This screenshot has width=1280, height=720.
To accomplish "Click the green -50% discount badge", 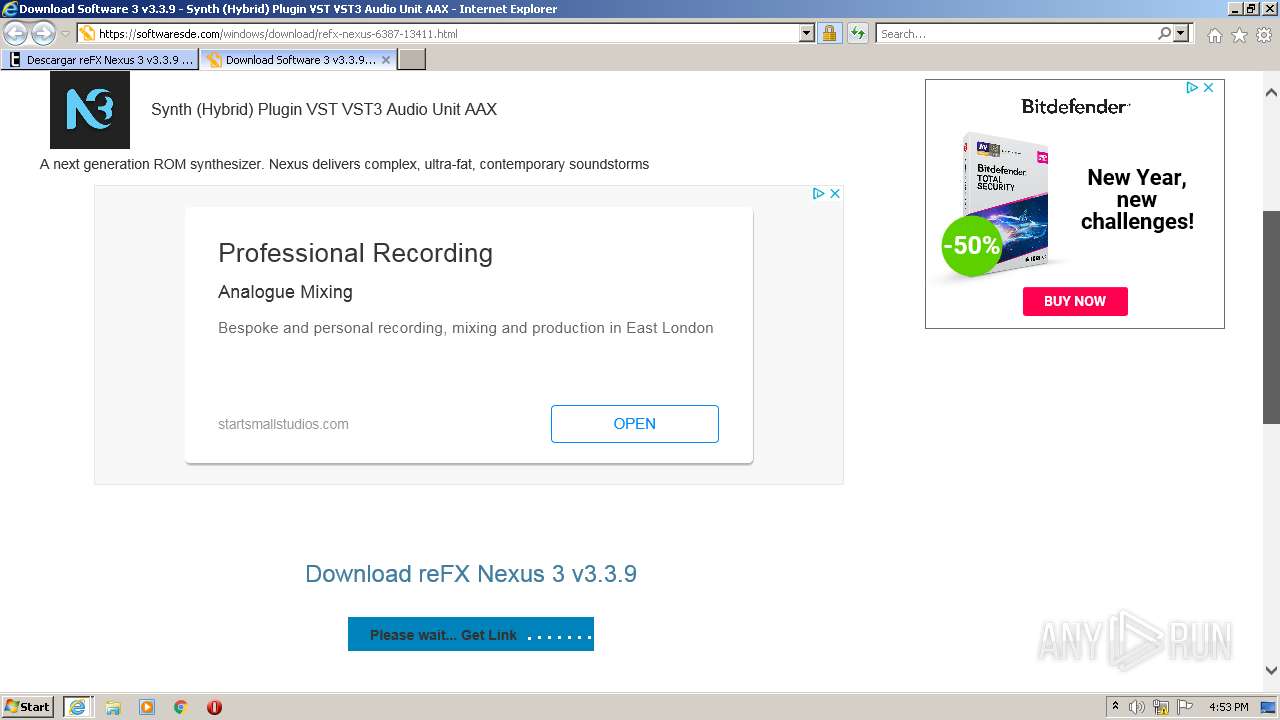I will pyautogui.click(x=971, y=246).
